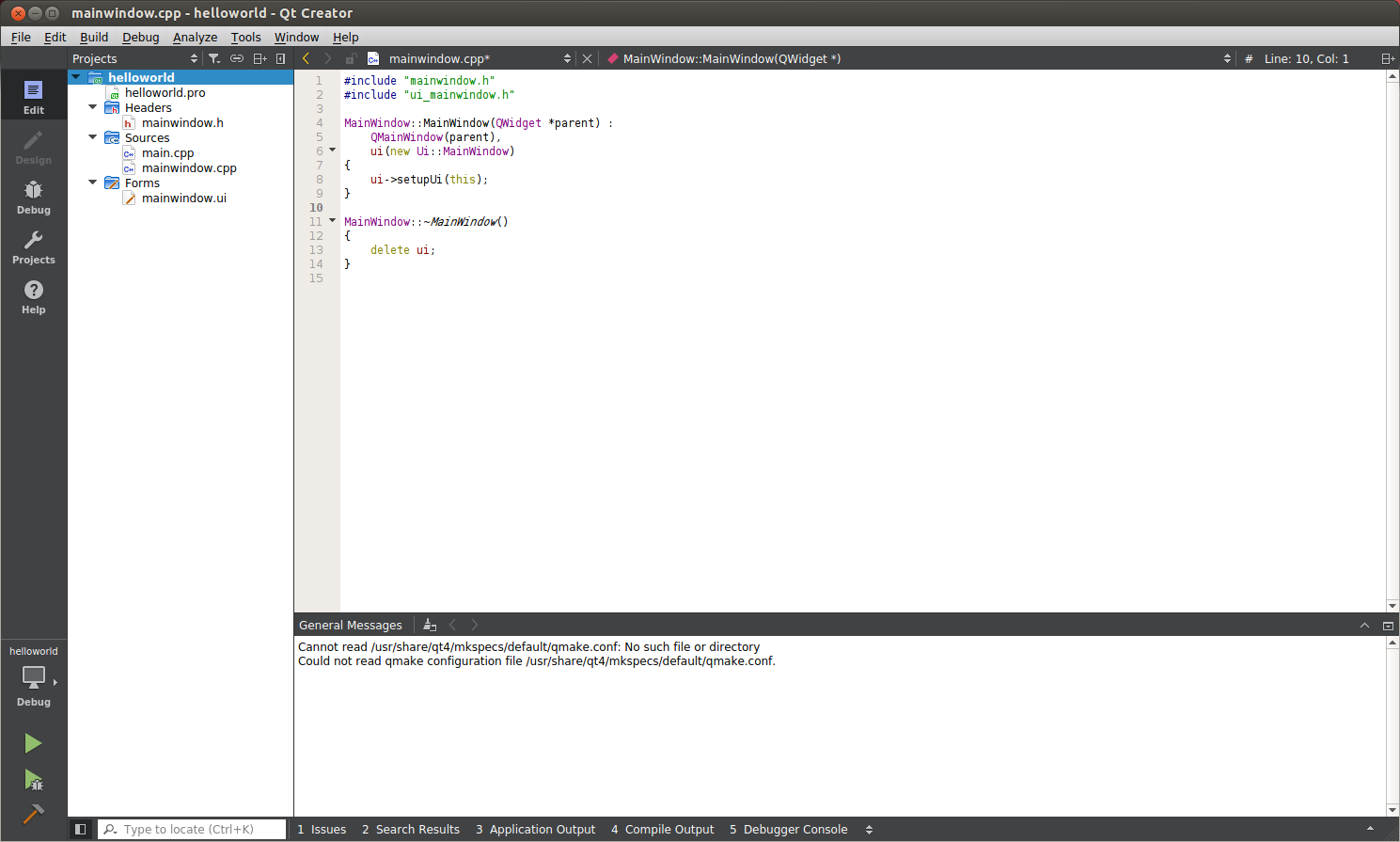Run the project with the green arrow
1400x842 pixels.
click(x=33, y=743)
